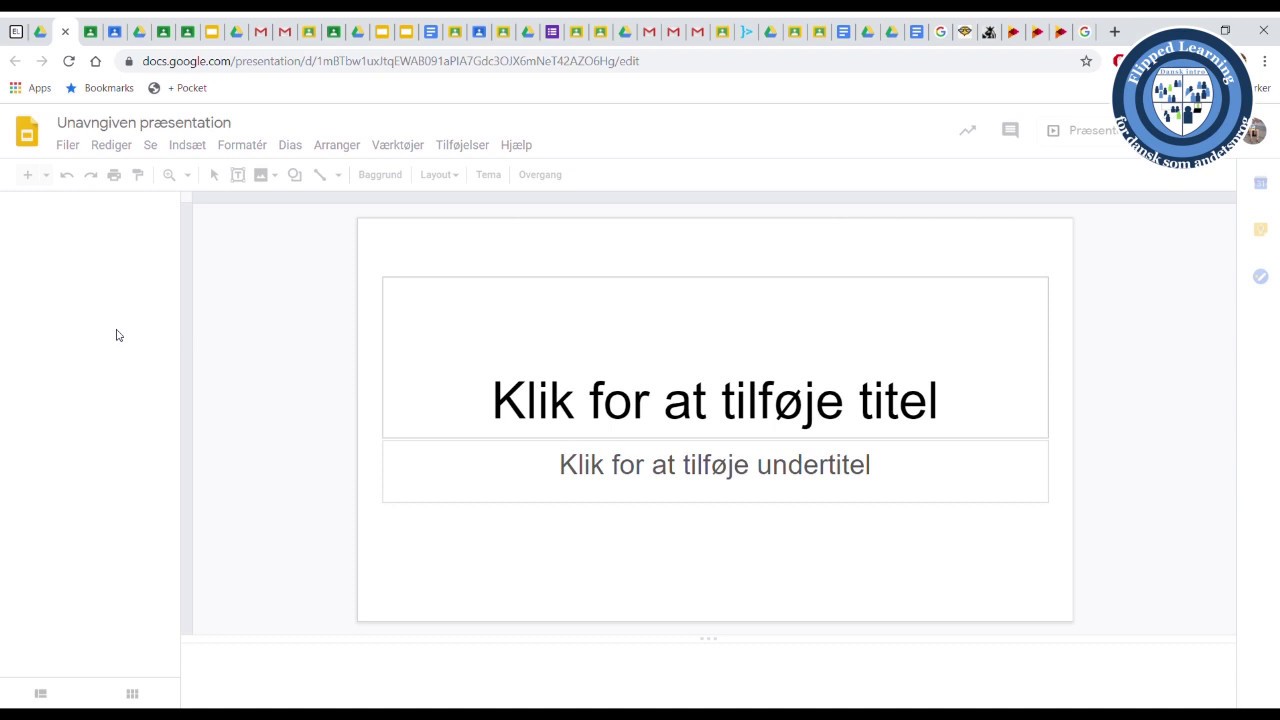The image size is (1280, 720).
Task: Open the insert image dropdown arrow
Action: pyautogui.click(x=275, y=175)
